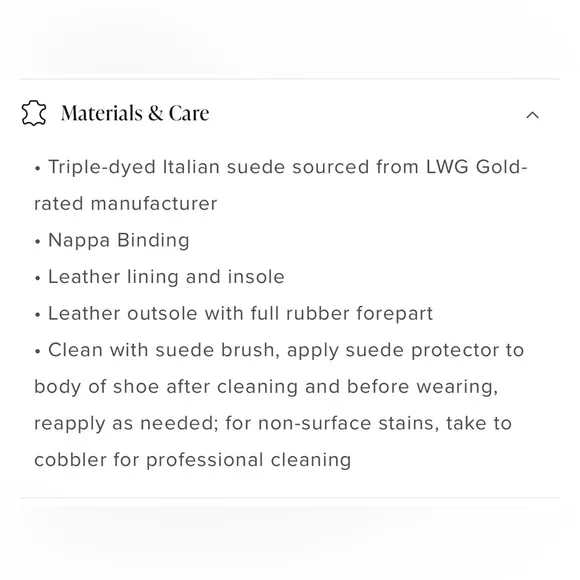Click the word 'Care' in the heading
This screenshot has width=580, height=580.
[x=189, y=113]
